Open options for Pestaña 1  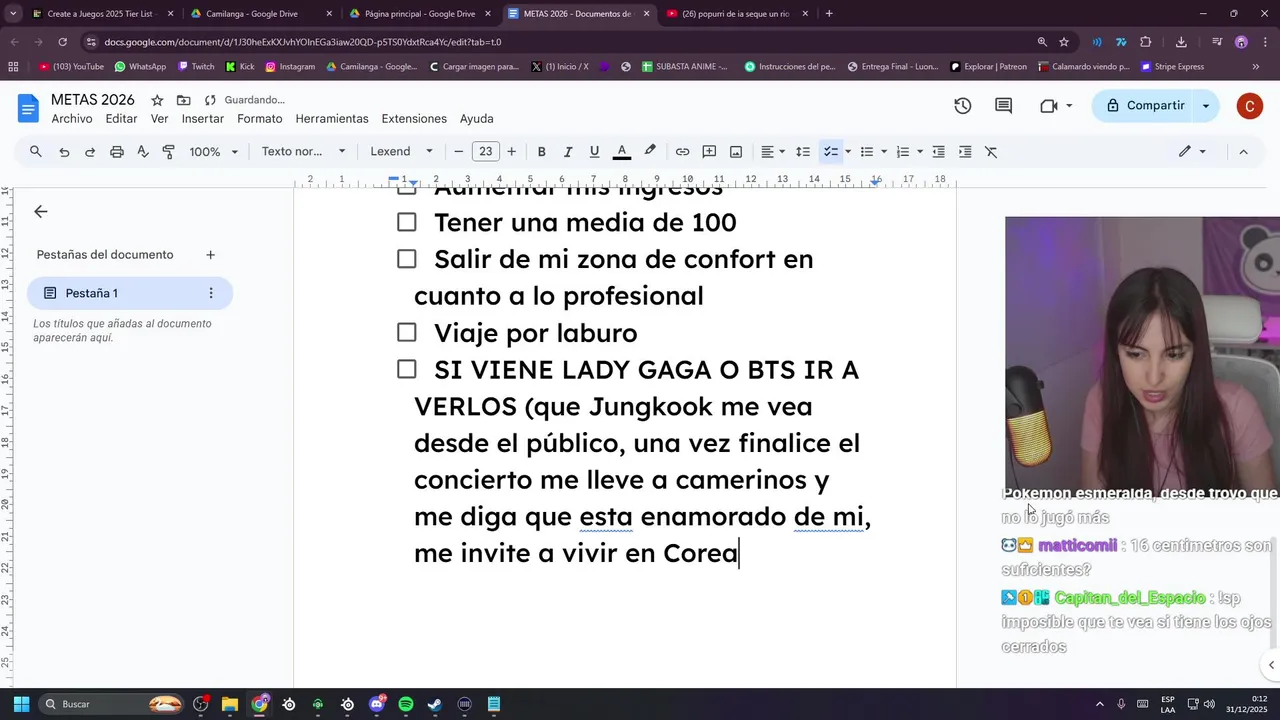tap(210, 293)
